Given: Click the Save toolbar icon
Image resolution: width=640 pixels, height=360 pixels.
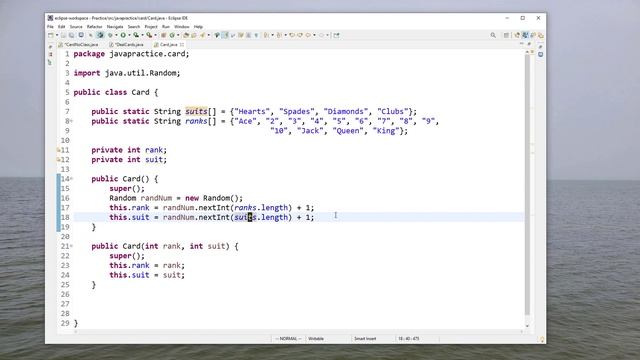Looking at the screenshot, I should click(63, 35).
